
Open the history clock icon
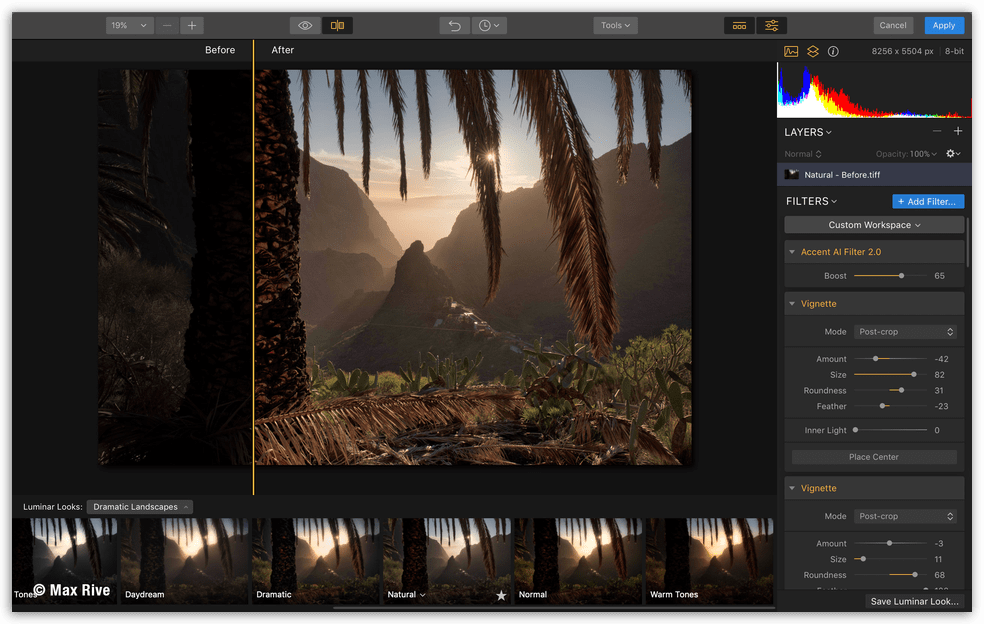[485, 25]
